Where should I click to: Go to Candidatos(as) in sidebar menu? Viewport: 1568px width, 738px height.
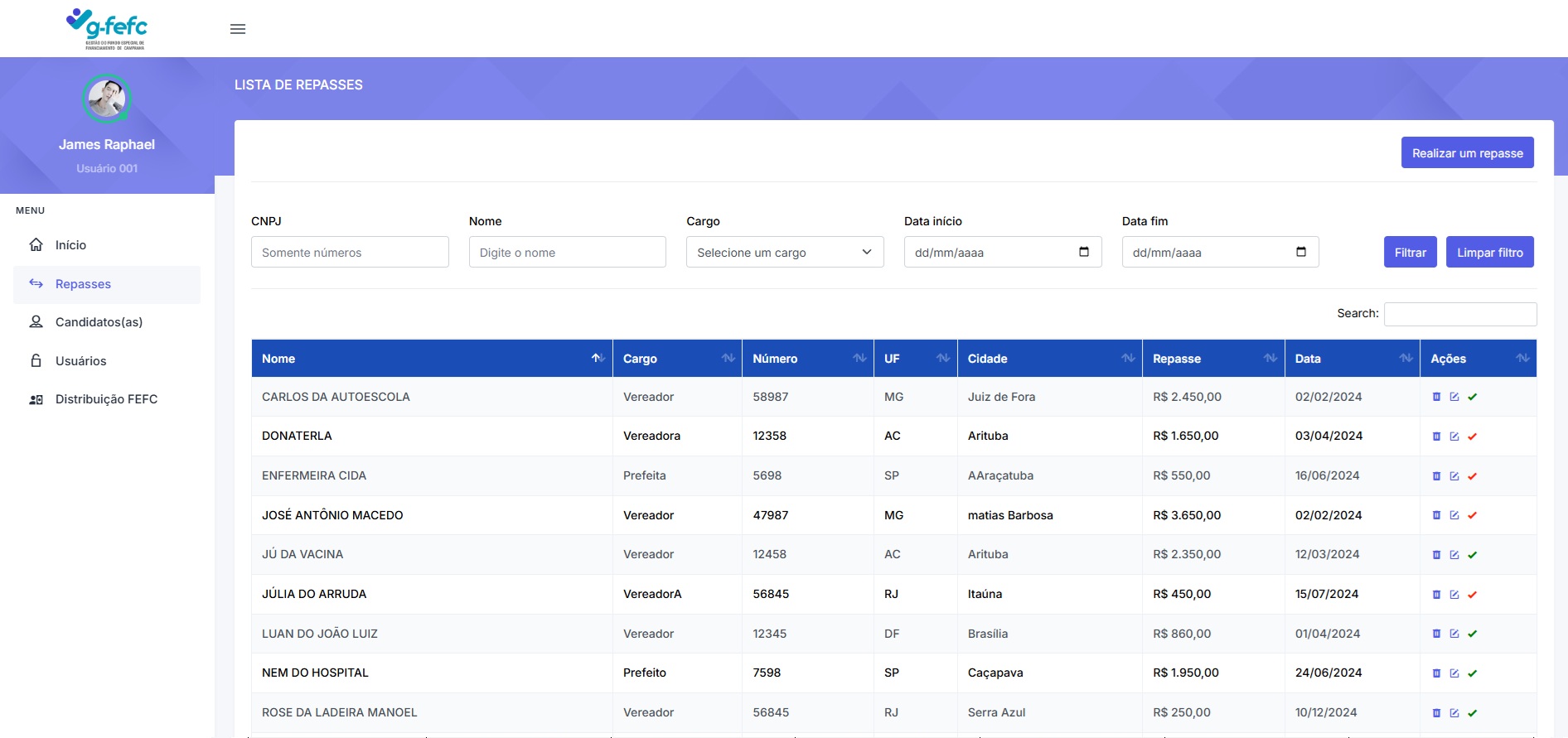coord(99,322)
